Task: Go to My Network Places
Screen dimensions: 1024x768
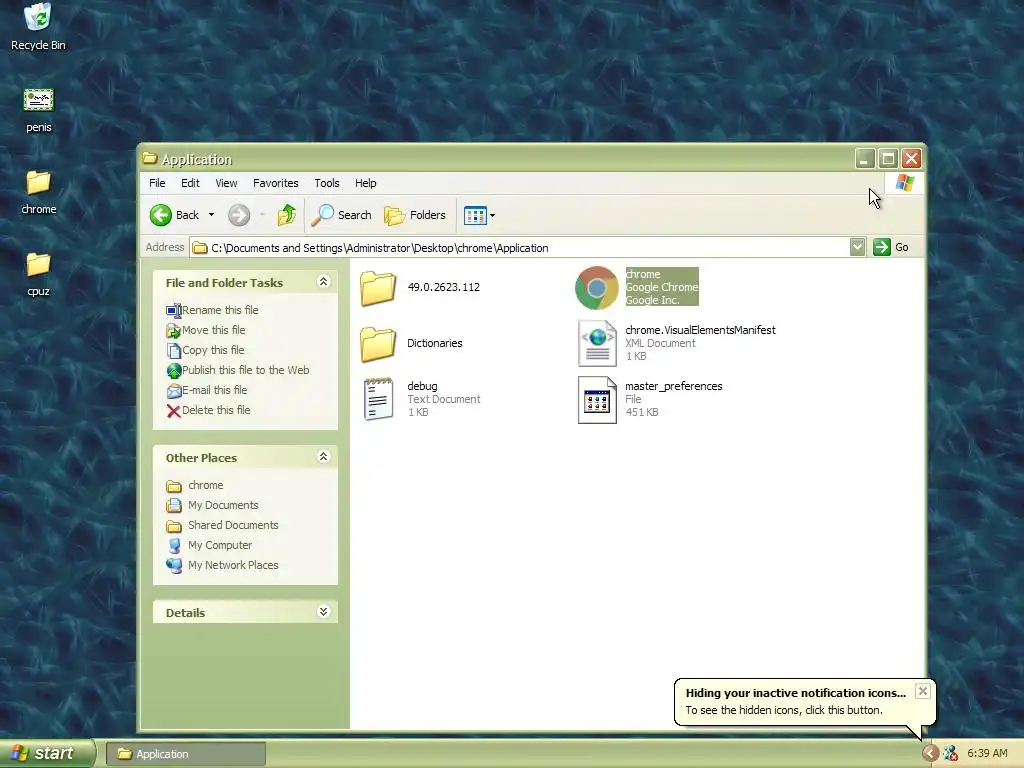Action: click(x=222, y=565)
